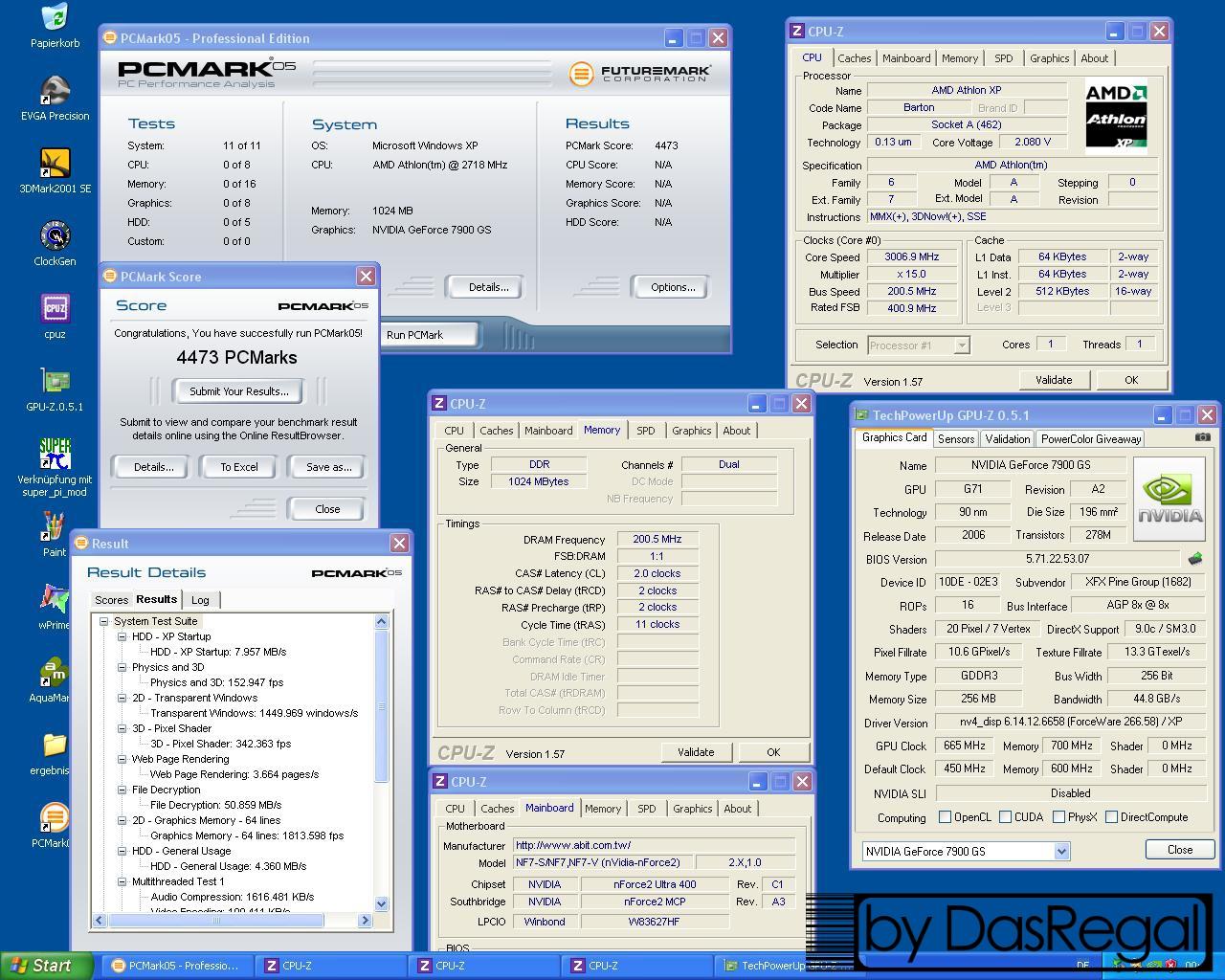Enable OpenCL checkbox in GPU-Z
This screenshot has width=1225, height=980.
point(945,817)
